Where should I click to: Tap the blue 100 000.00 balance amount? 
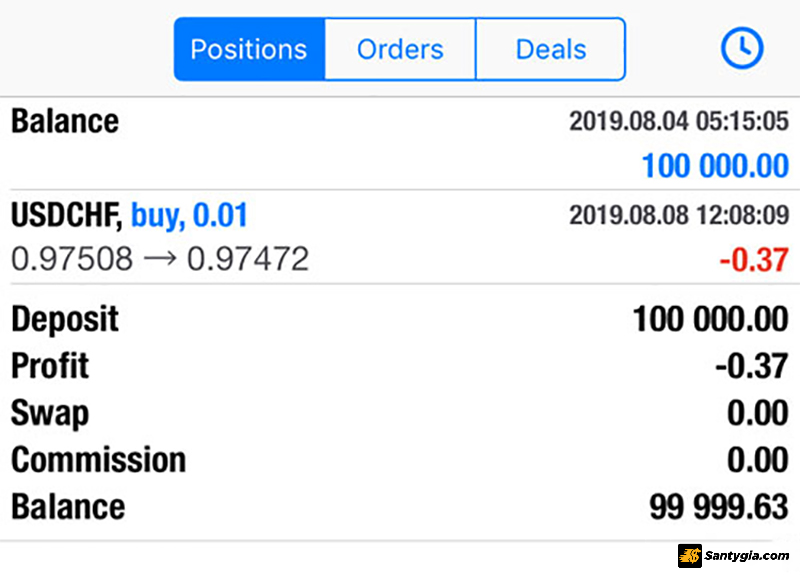coord(715,166)
